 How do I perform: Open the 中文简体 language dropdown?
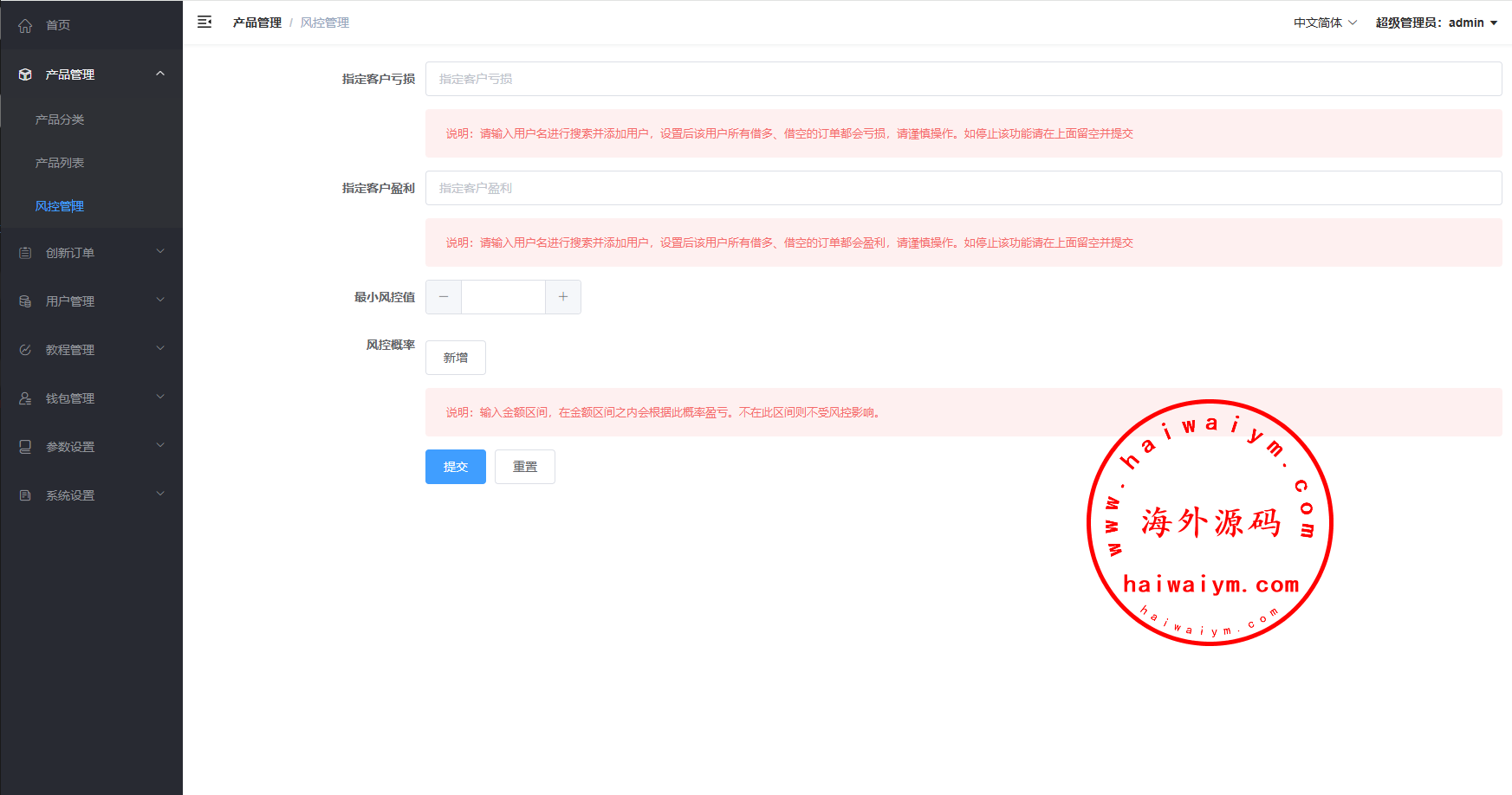(x=1325, y=23)
